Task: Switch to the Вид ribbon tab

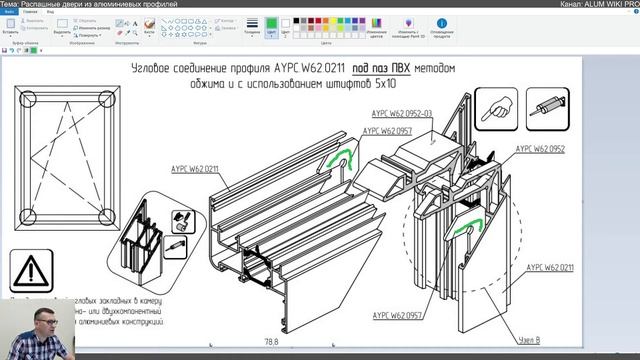Action: pos(50,12)
